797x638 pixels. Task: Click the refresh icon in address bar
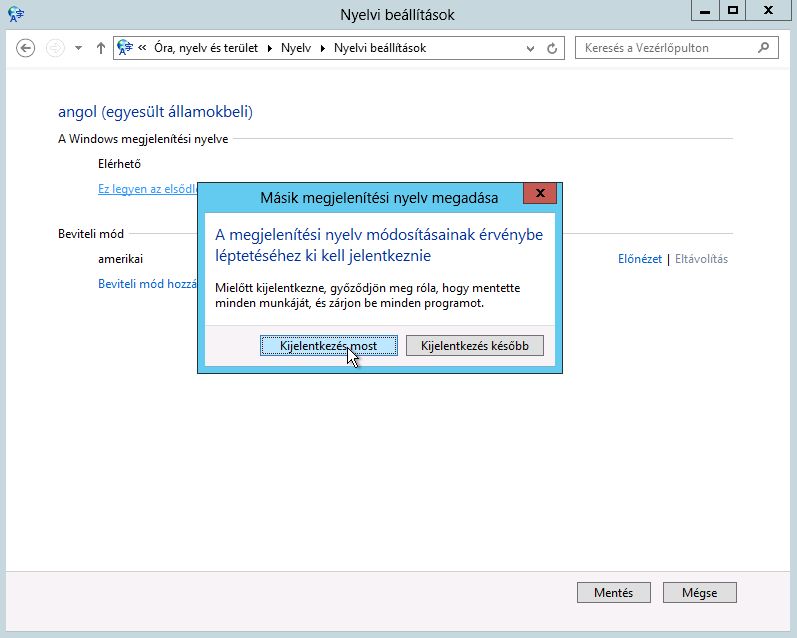(553, 48)
